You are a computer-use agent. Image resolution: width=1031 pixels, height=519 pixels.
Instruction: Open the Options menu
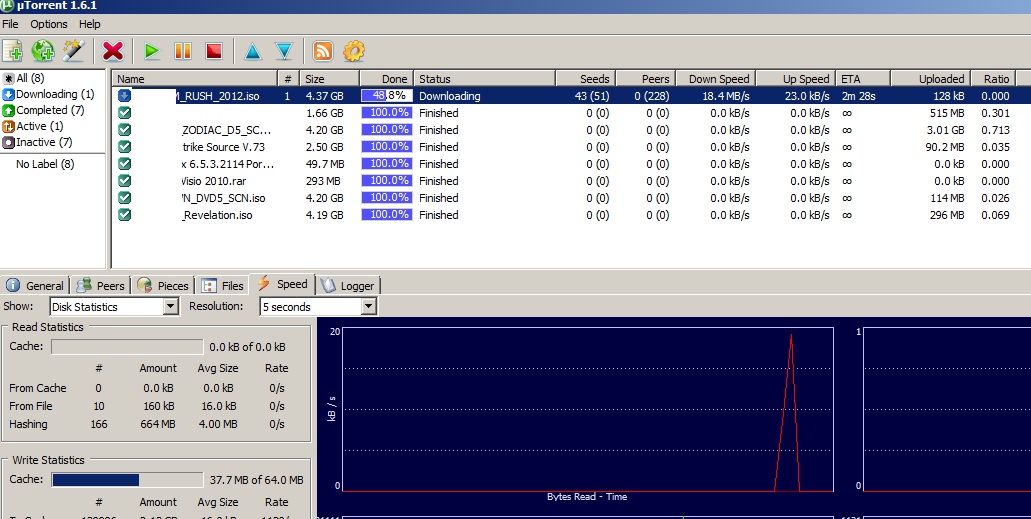pos(49,24)
